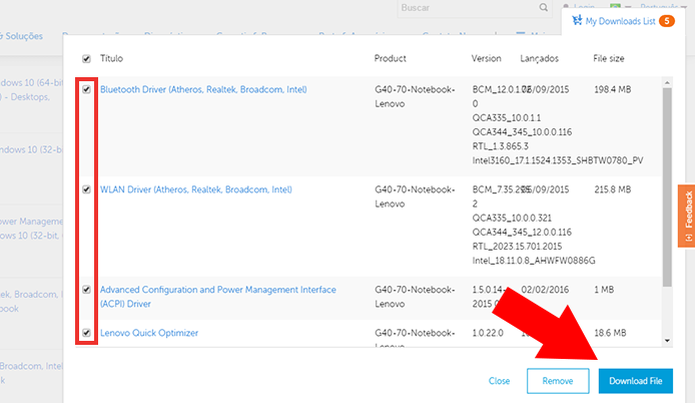695x403 pixels.
Task: Click the File size column header
Action: 609,59
